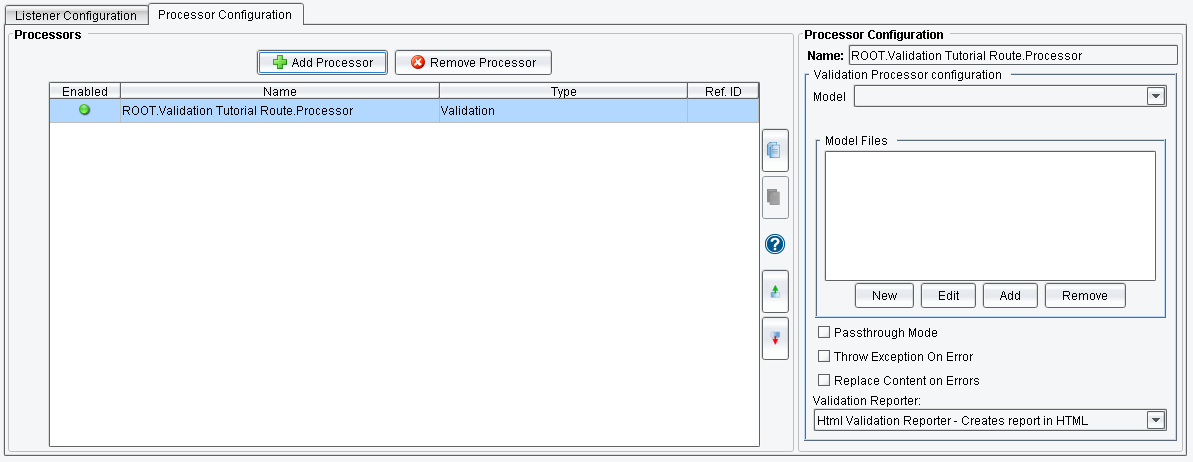
Task: Move processor up with green arrow icon
Action: coord(775,292)
